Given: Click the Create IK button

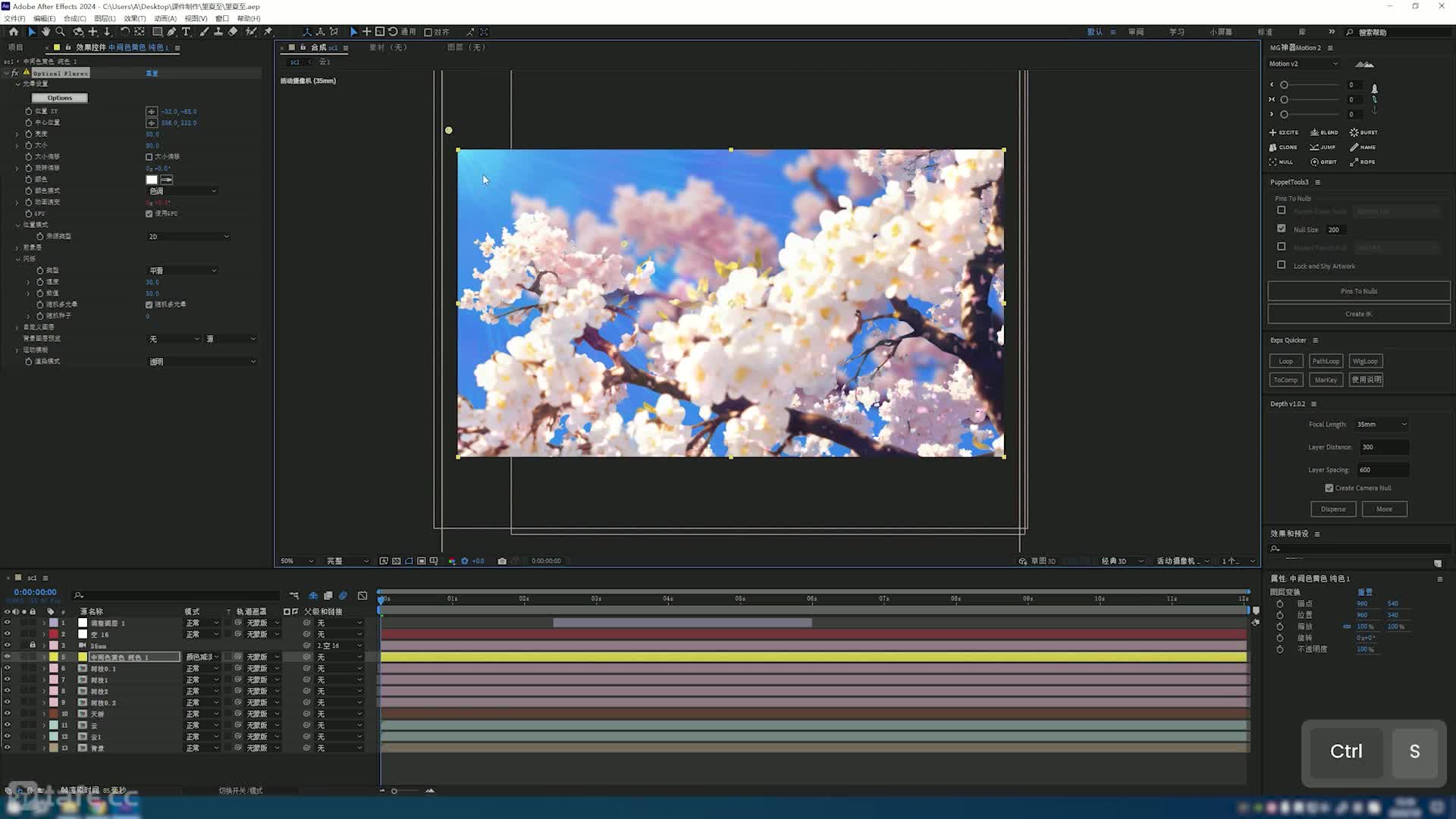Looking at the screenshot, I should click(x=1359, y=314).
